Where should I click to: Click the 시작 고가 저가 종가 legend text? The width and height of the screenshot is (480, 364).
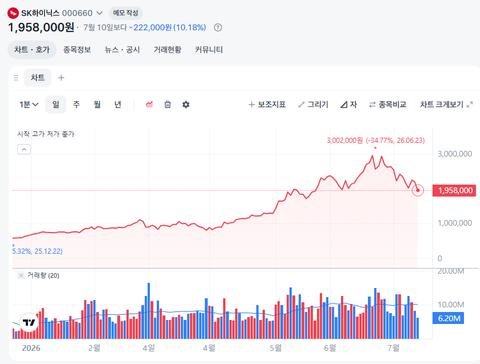click(46, 134)
